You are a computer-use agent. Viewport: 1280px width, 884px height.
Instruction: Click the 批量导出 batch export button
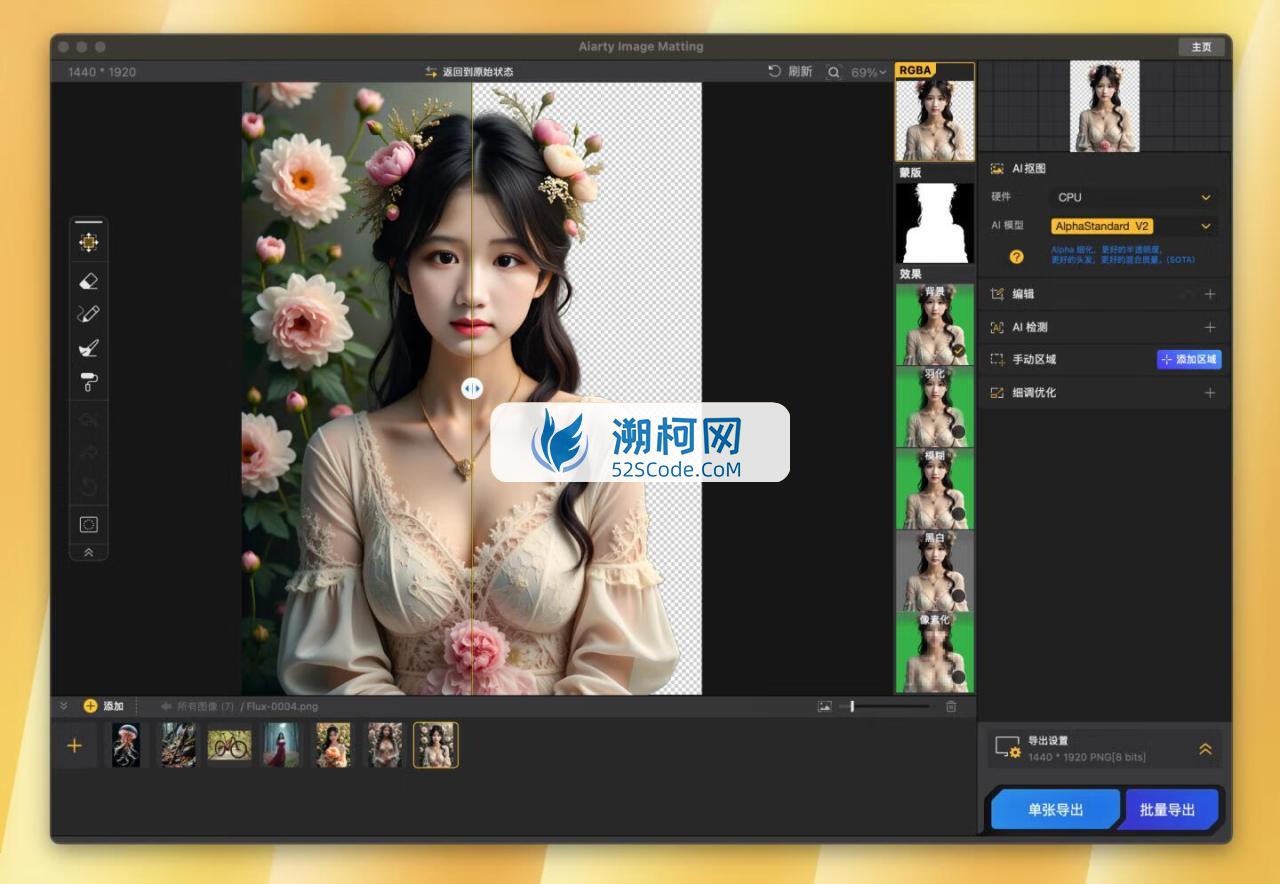pyautogui.click(x=1167, y=810)
